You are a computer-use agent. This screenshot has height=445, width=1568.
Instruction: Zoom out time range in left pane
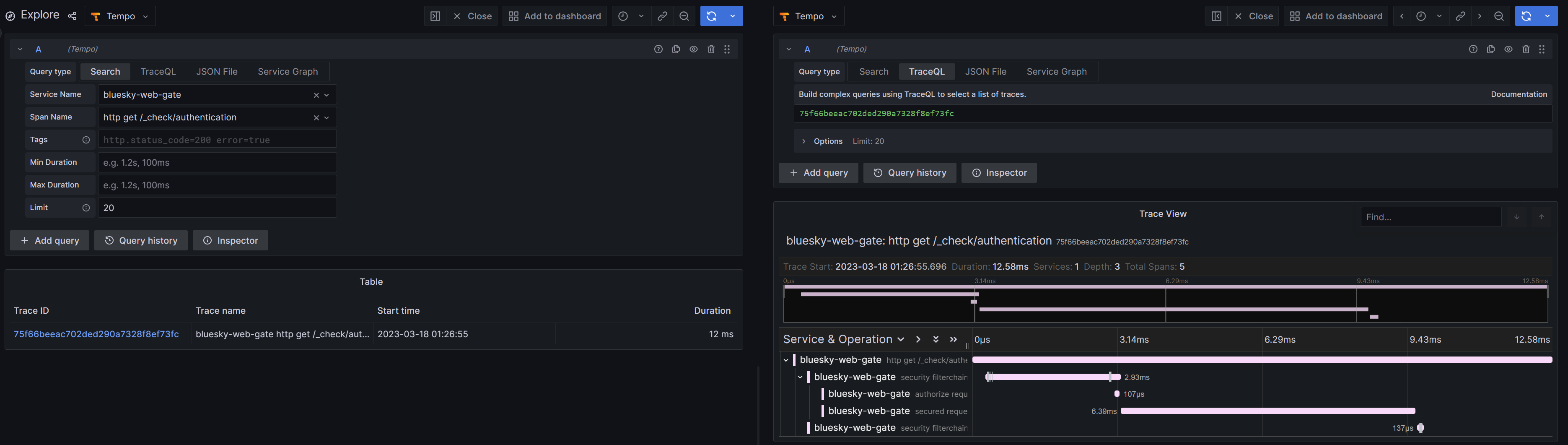click(684, 16)
